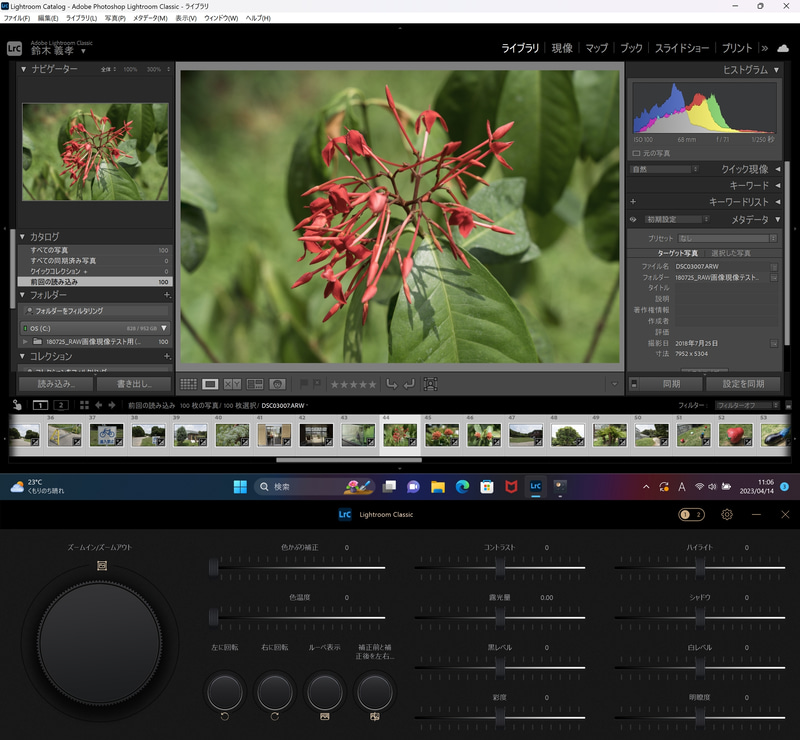Toggle the original photo (元の写真) checkbox
The height and width of the screenshot is (740, 800).
coord(637,153)
